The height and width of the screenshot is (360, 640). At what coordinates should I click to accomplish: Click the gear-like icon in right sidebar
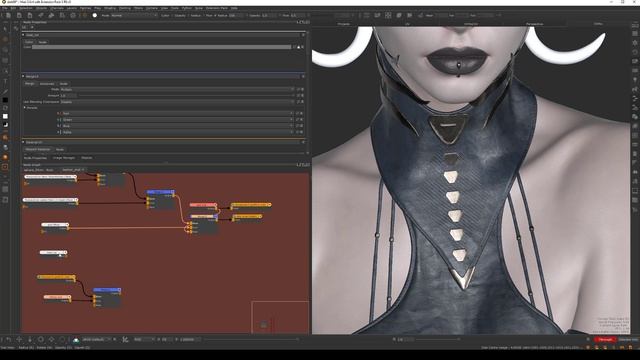pyautogui.click(x=635, y=43)
